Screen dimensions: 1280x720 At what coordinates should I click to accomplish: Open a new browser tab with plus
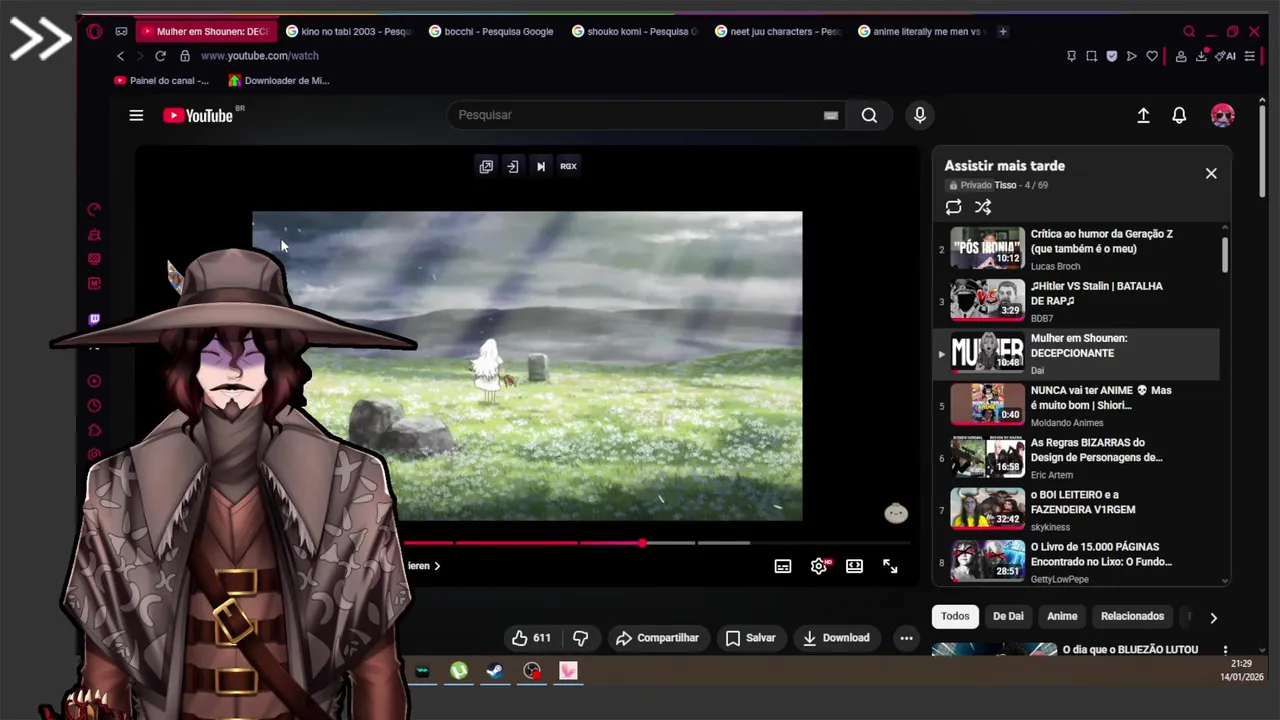point(1003,31)
